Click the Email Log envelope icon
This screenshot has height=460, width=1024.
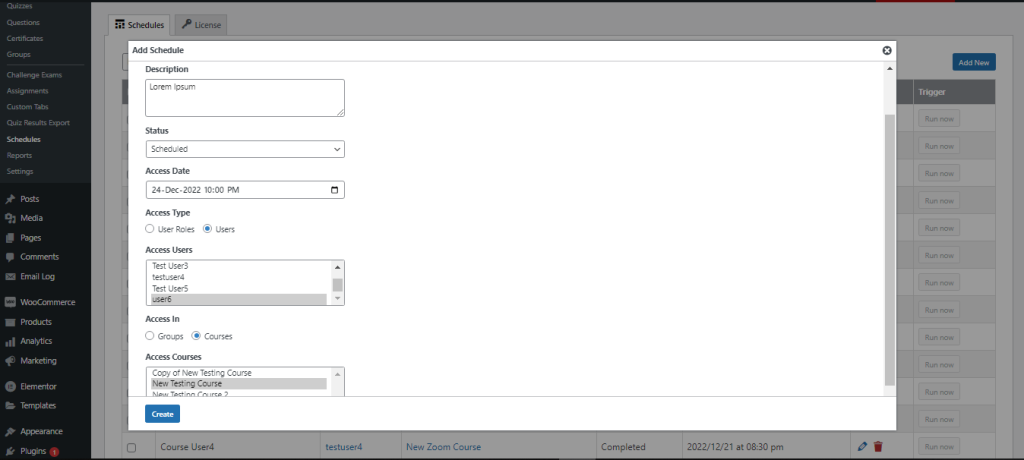(x=10, y=276)
